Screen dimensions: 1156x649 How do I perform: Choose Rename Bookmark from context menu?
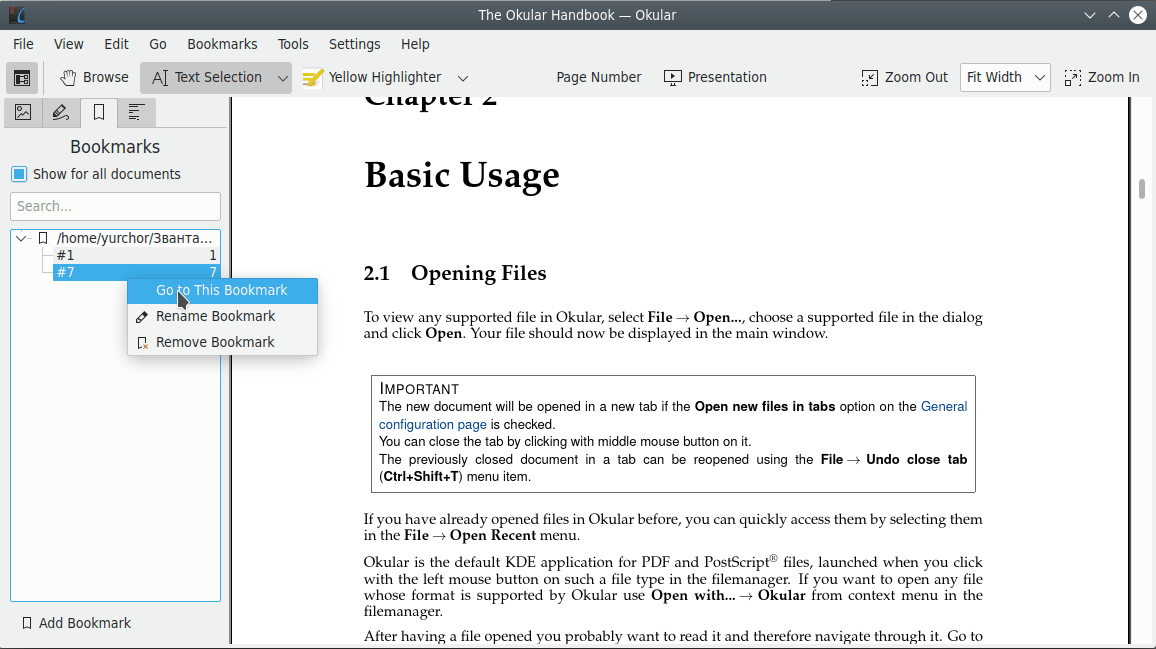(215, 316)
